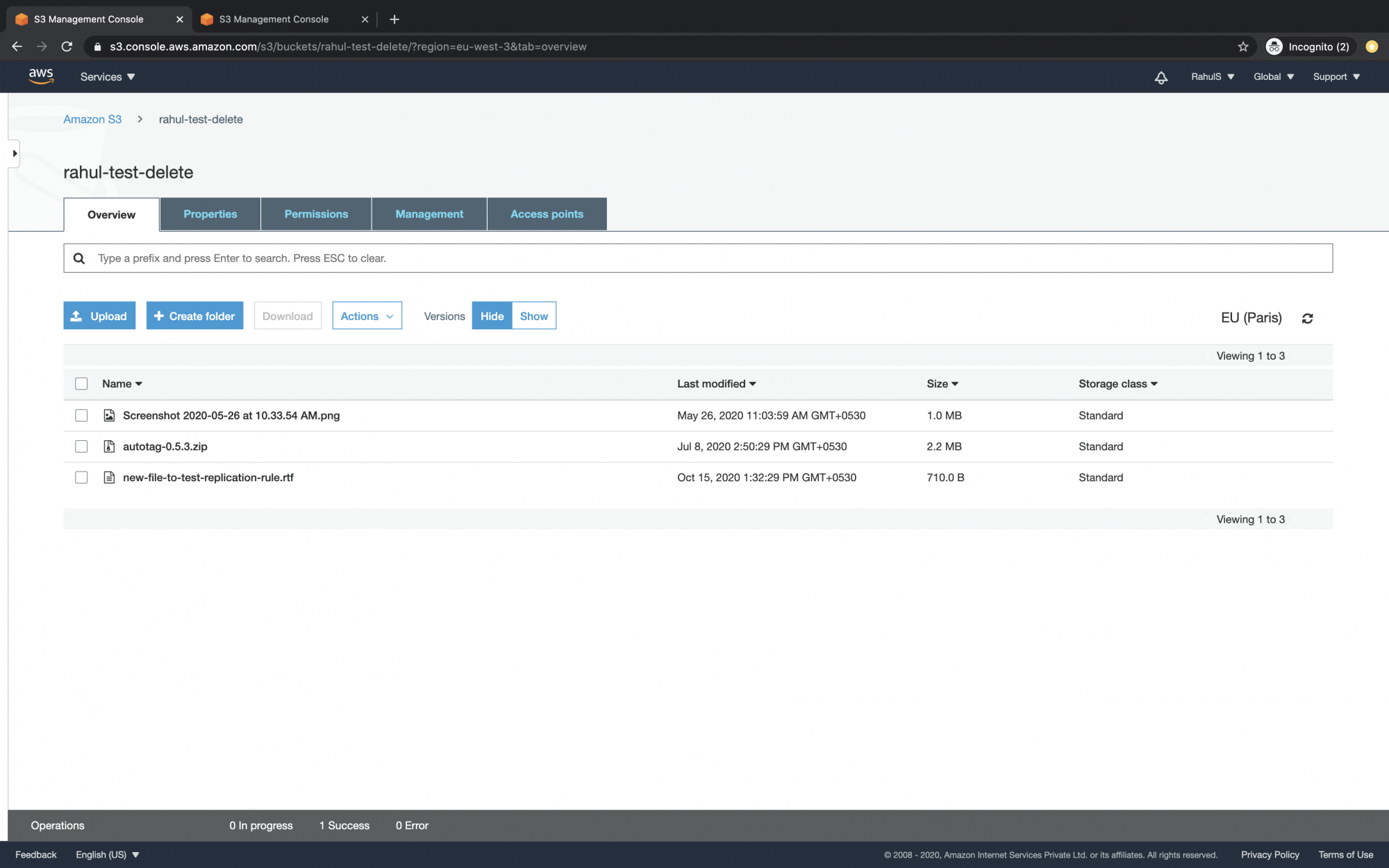The width and height of the screenshot is (1389, 868).
Task: Show object versions
Action: click(533, 316)
